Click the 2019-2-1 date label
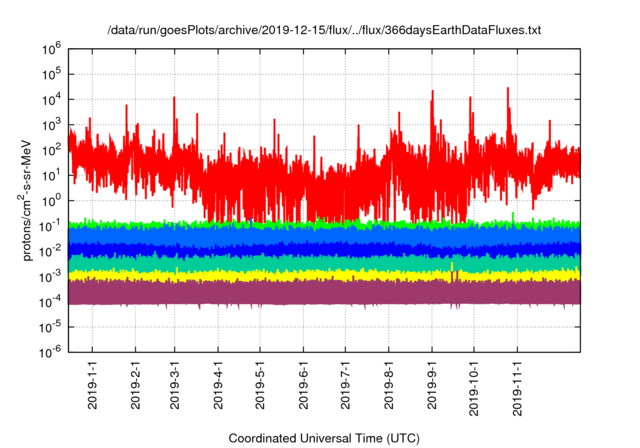Image resolution: width=640 pixels, height=448 pixels. tap(136, 385)
